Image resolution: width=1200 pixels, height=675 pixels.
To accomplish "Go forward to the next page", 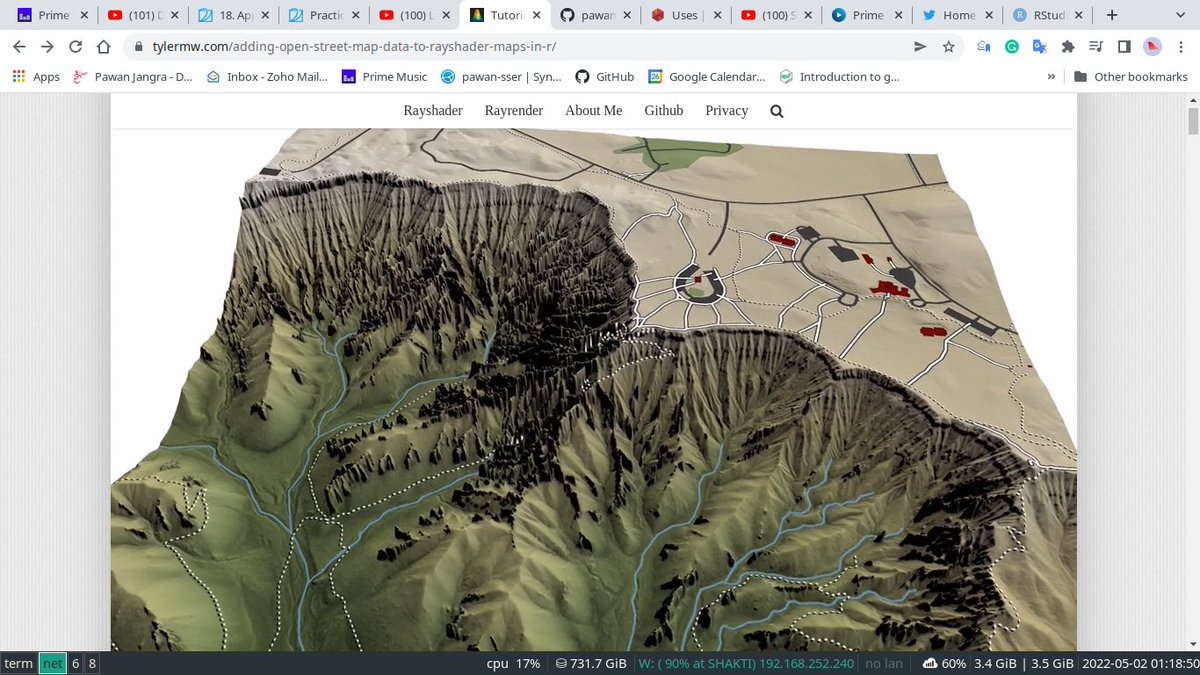I will (47, 47).
